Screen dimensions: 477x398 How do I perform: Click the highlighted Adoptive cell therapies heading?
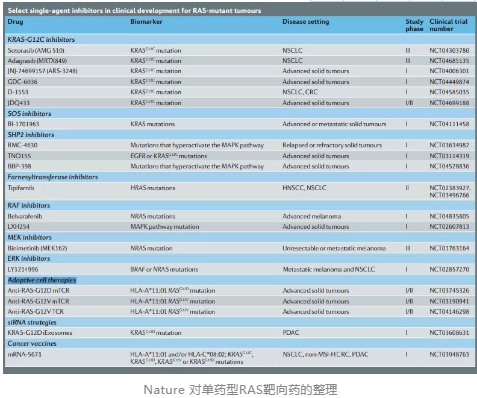42,280
